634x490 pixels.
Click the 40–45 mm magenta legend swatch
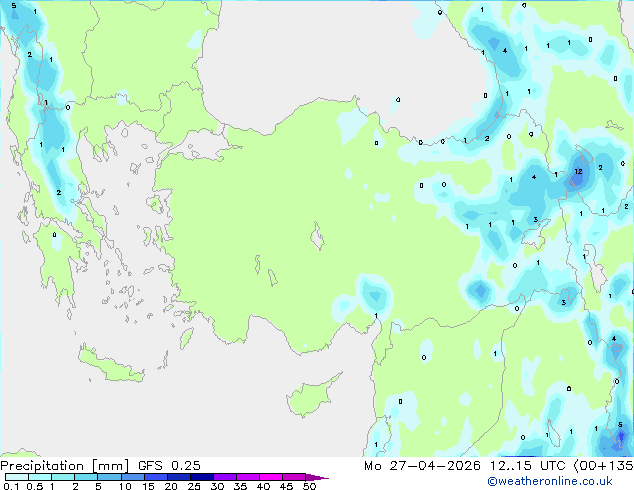(x=271, y=477)
